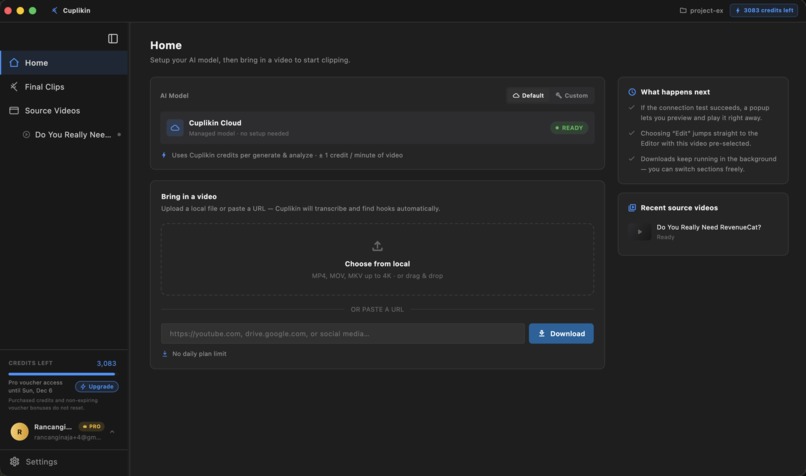
Task: Click the Upgrade button
Action: (x=97, y=387)
